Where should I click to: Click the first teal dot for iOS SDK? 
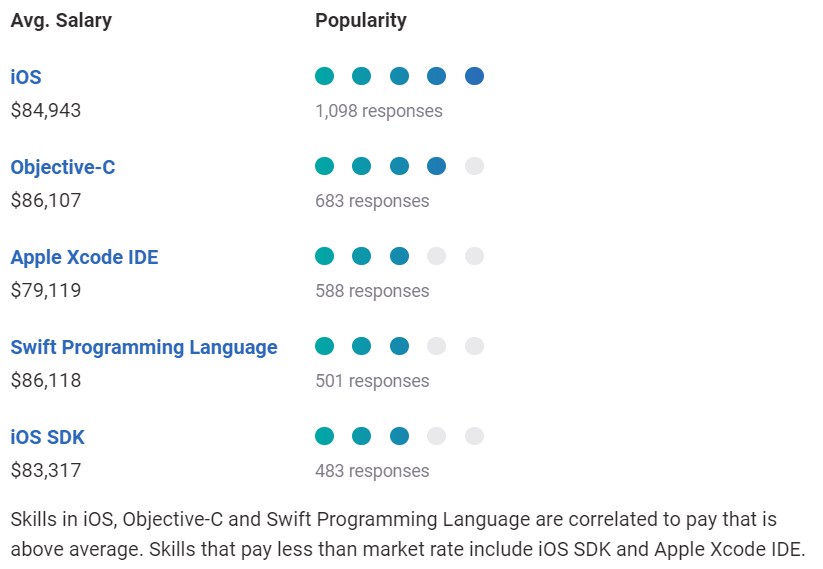pos(324,436)
